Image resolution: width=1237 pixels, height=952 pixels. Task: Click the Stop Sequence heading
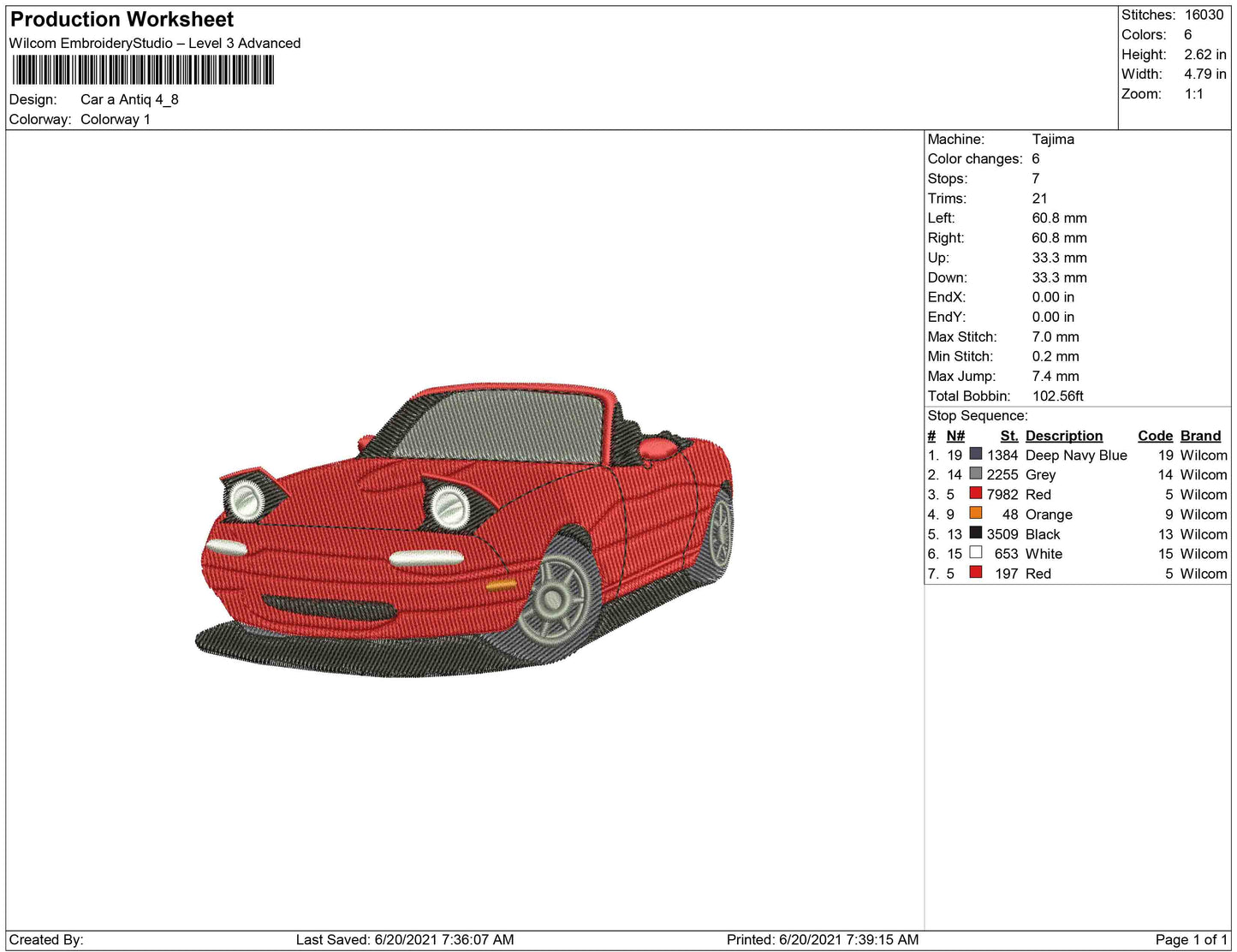click(978, 416)
